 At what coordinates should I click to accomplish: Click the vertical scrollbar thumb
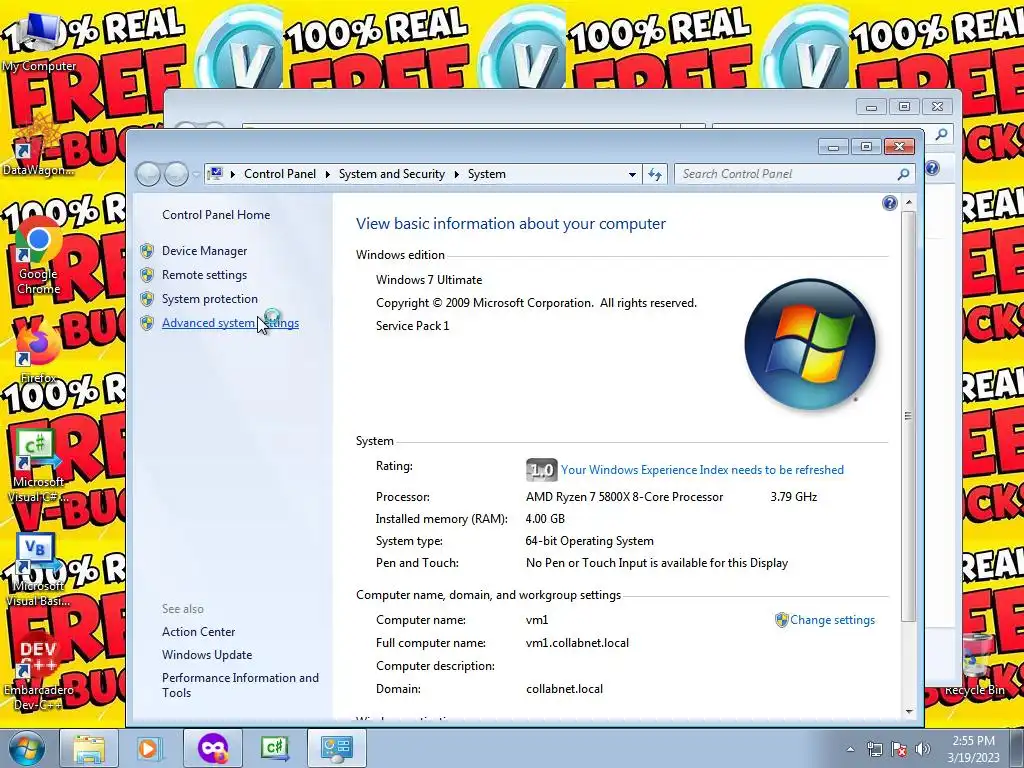point(908,416)
